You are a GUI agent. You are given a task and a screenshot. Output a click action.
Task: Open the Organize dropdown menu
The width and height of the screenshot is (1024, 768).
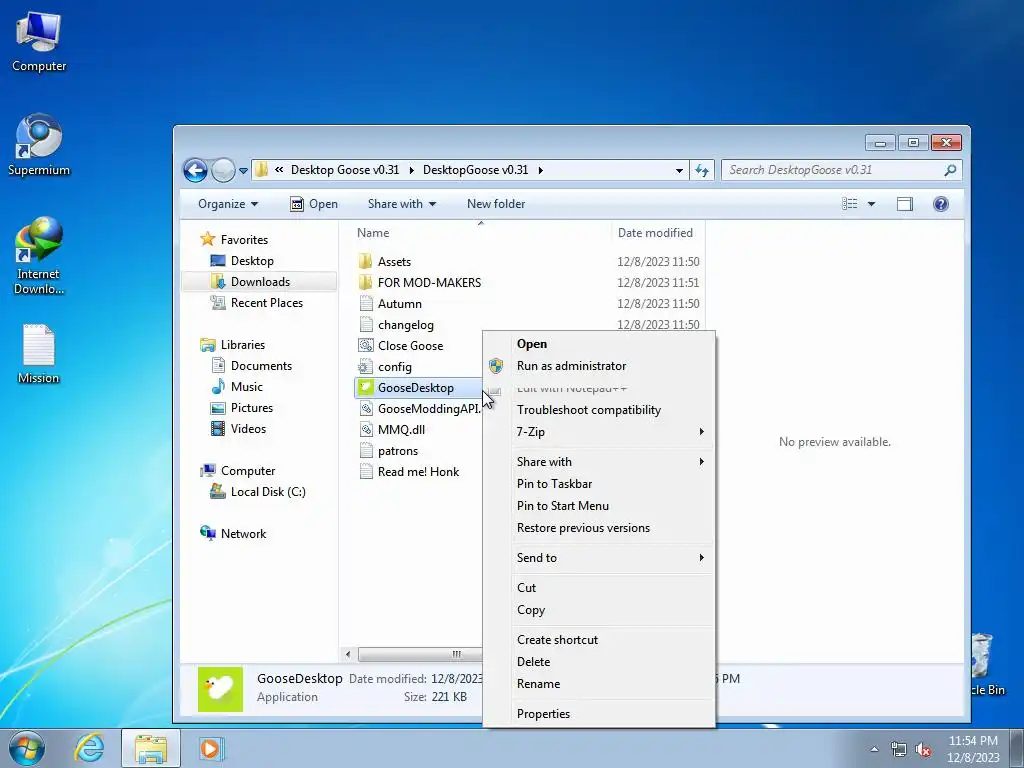[228, 204]
